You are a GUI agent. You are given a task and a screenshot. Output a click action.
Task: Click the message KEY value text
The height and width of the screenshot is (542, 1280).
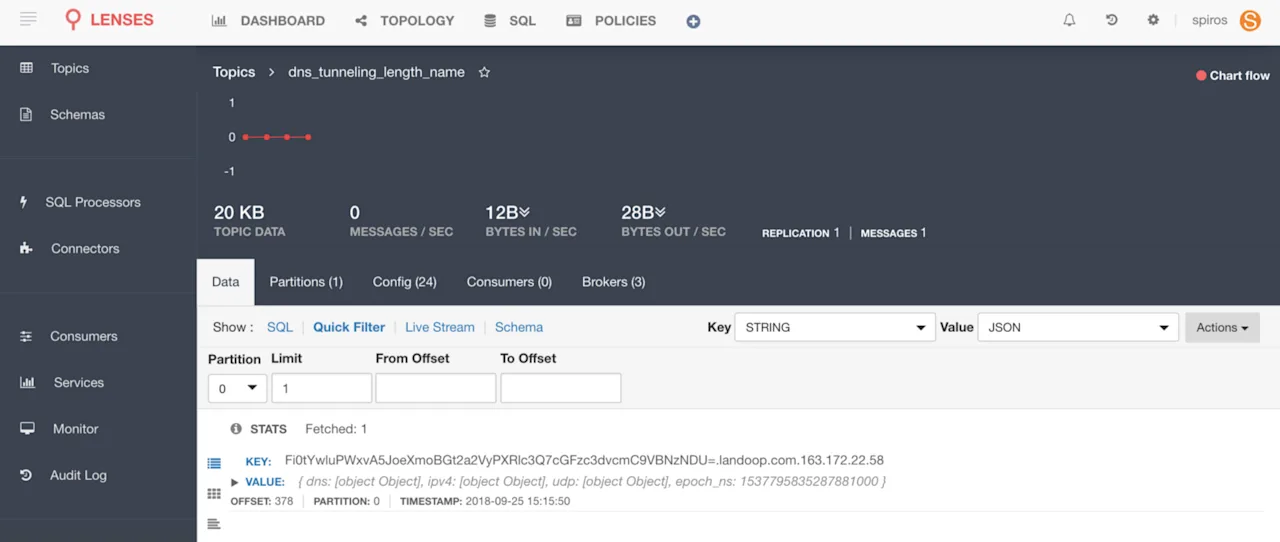pos(584,460)
